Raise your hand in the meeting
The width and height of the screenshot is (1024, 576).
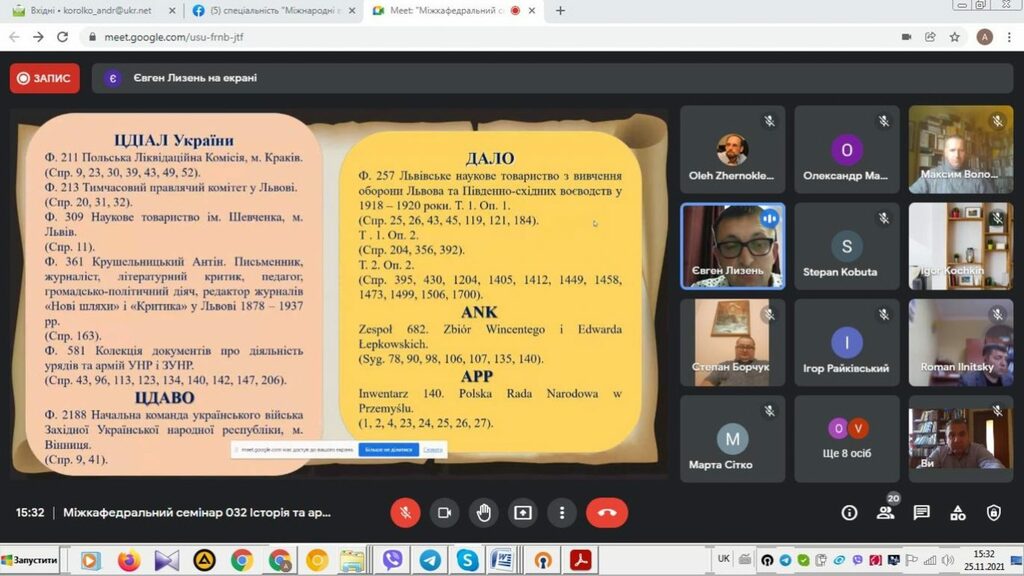pyautogui.click(x=484, y=513)
